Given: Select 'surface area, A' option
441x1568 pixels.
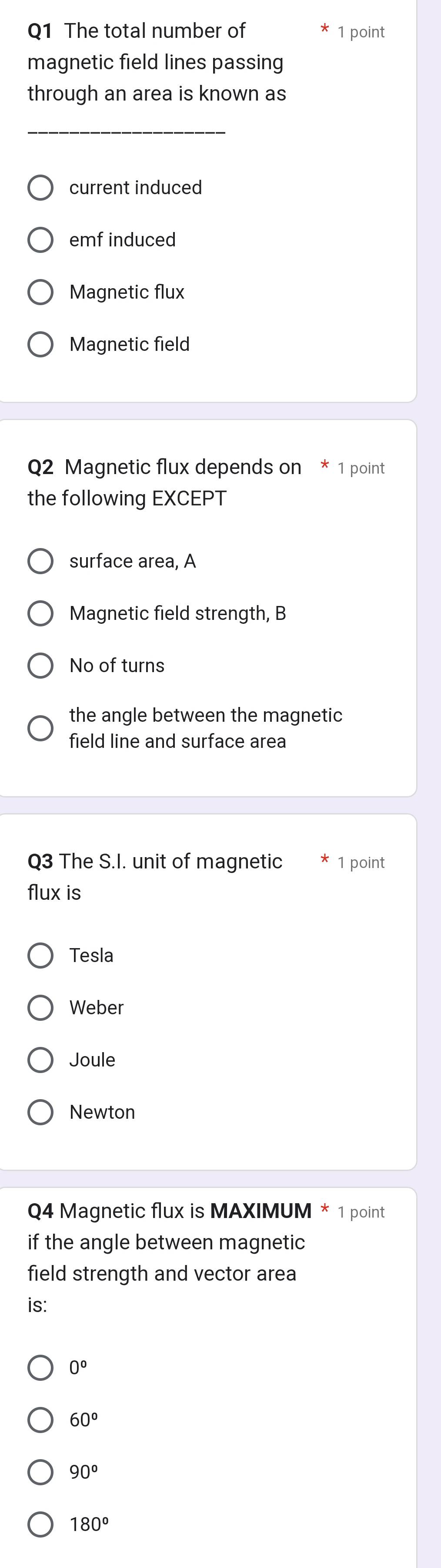Looking at the screenshot, I should pyautogui.click(x=40, y=561).
